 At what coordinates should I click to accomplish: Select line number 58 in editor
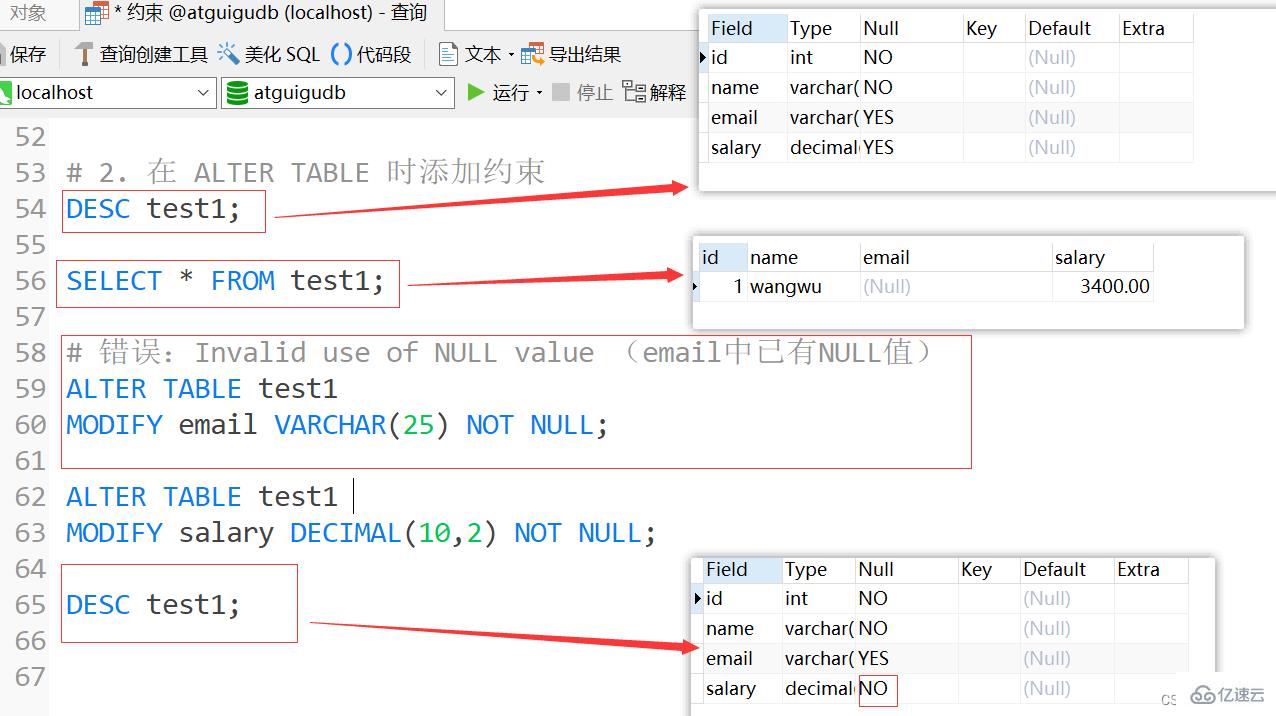(x=30, y=352)
